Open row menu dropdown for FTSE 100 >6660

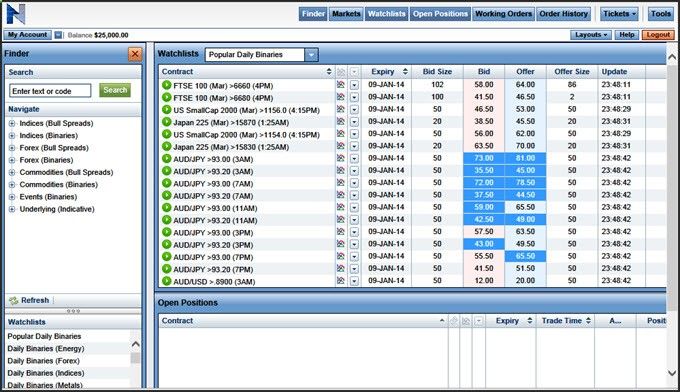[x=354, y=85]
